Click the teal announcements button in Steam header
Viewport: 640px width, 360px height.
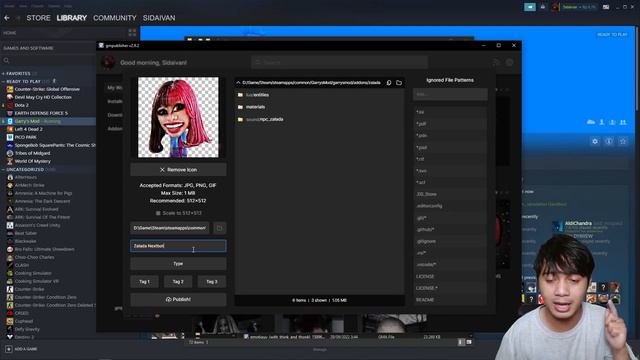(x=529, y=7)
